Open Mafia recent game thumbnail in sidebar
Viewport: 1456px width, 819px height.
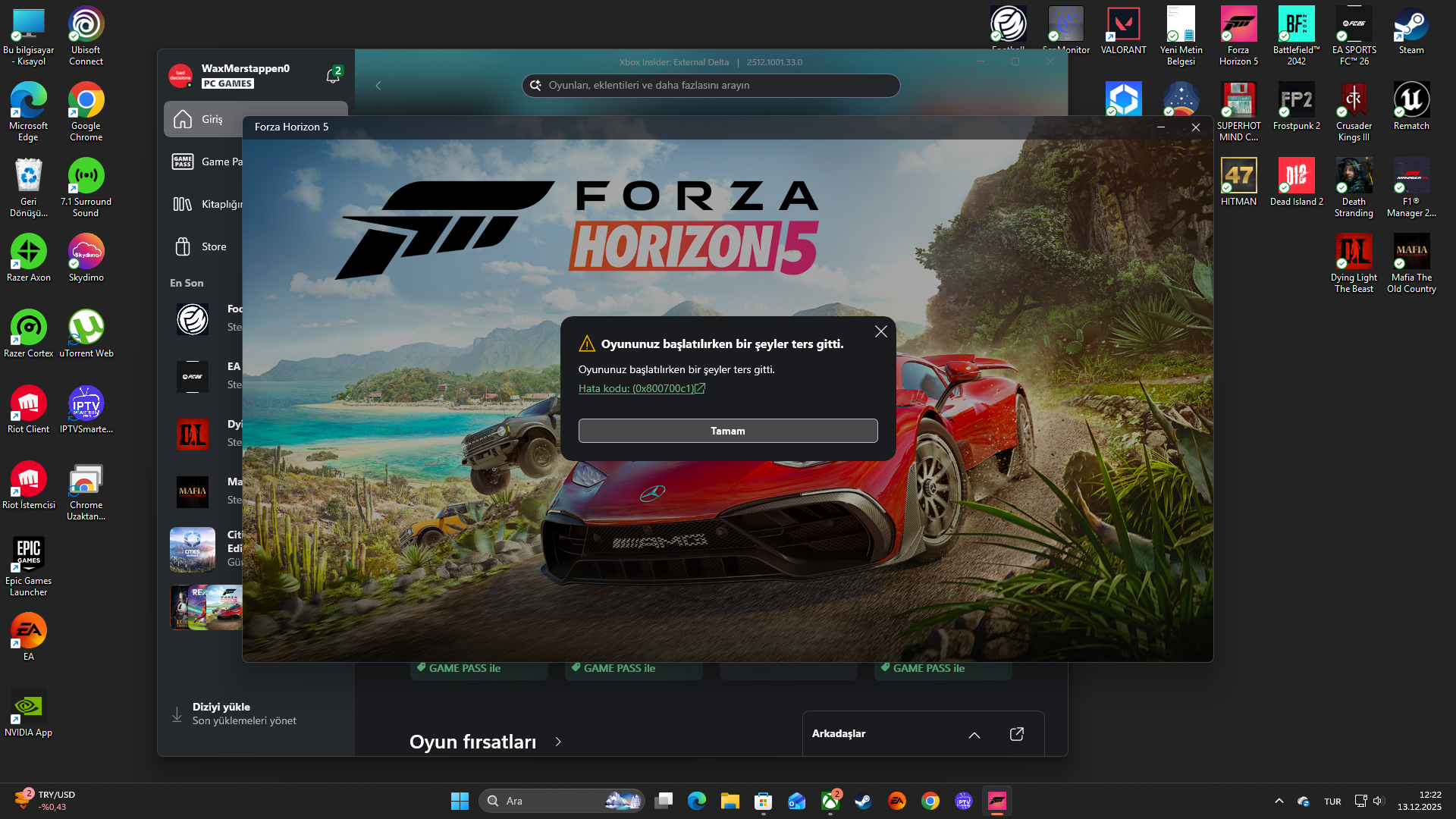193,492
